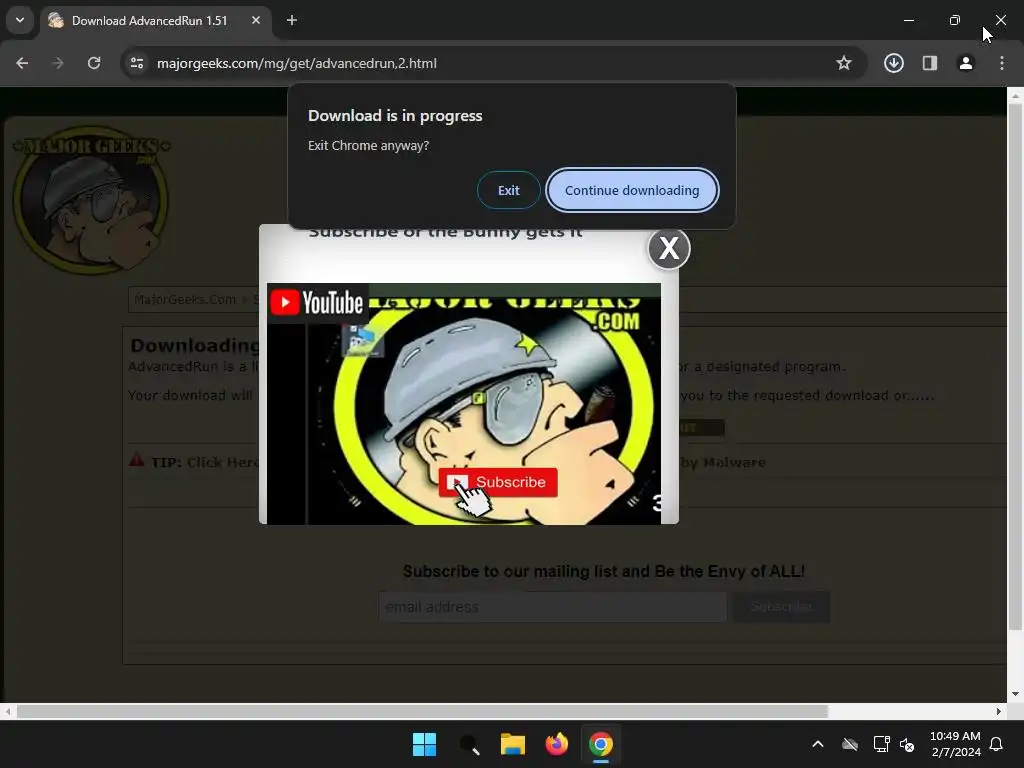This screenshot has height=768, width=1024.
Task: Open the notifications bell icon
Action: pos(997,744)
